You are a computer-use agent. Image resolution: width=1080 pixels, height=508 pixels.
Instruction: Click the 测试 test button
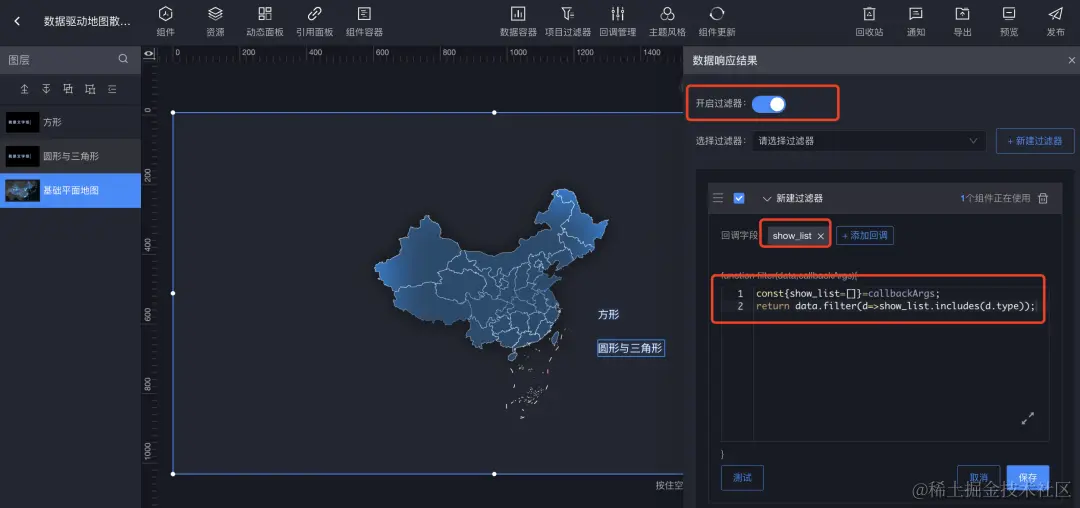[x=742, y=478]
